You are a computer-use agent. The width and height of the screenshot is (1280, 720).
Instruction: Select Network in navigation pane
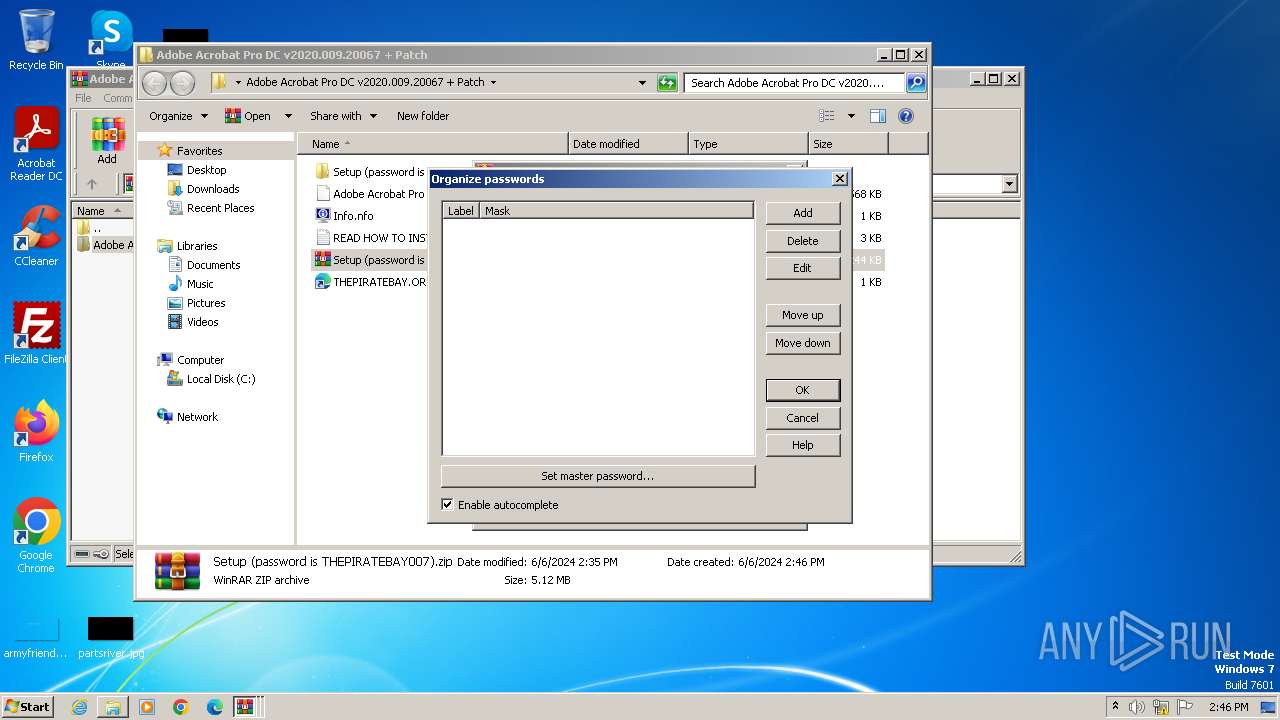(x=197, y=417)
